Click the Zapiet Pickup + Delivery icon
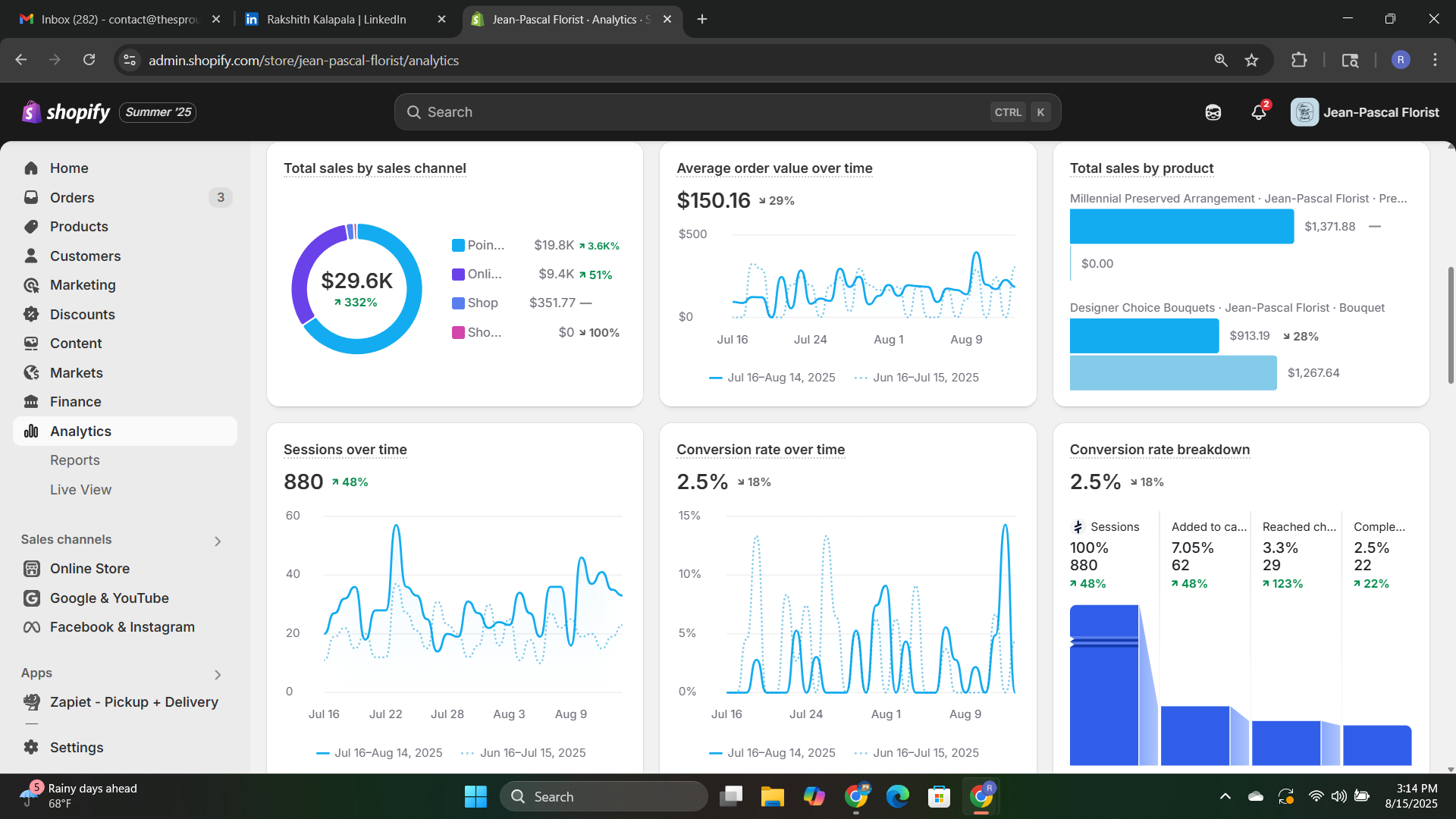 (31, 702)
